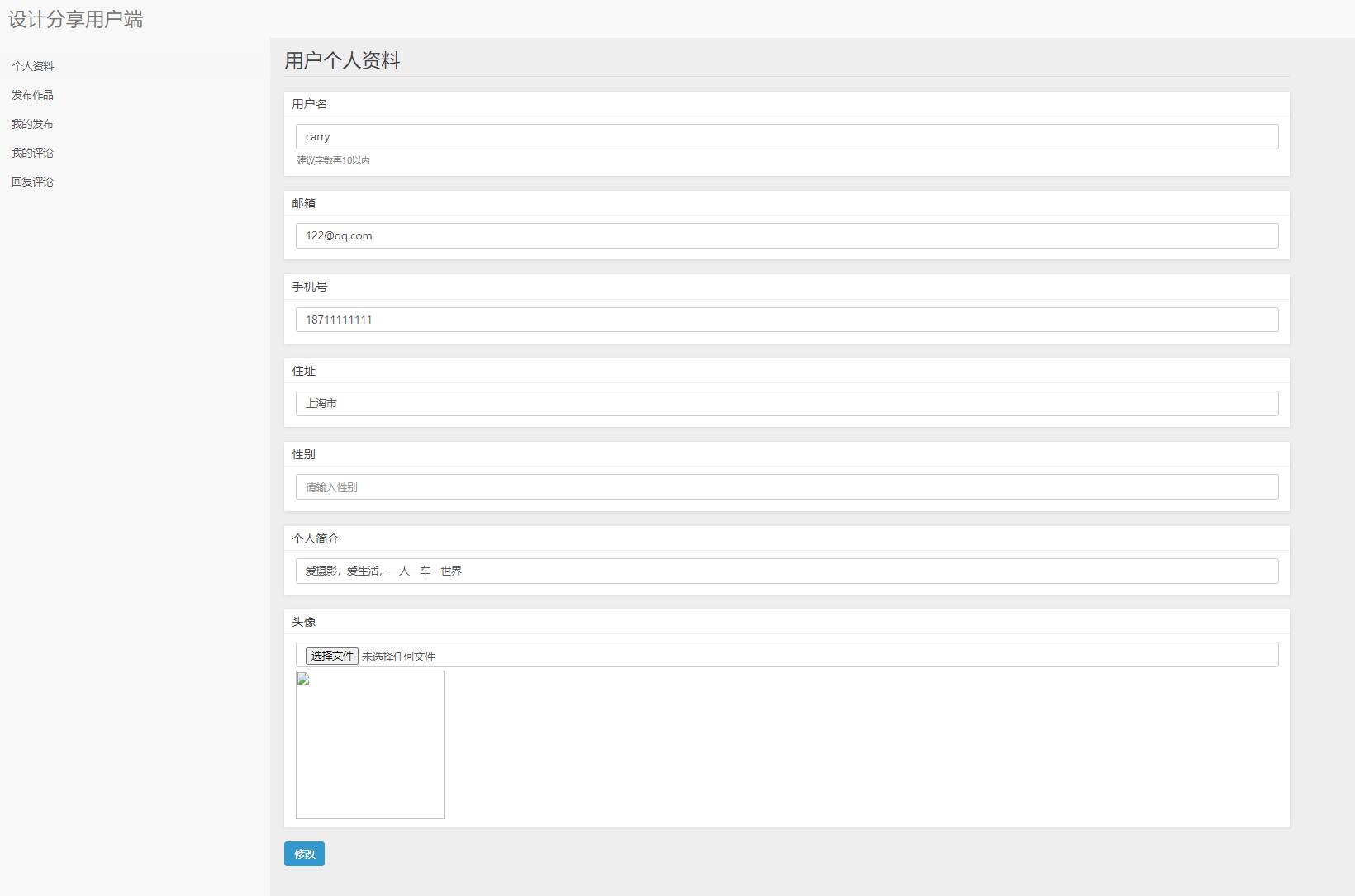Image resolution: width=1355 pixels, height=896 pixels.
Task: Open 回复评论 sidebar item
Action: coord(32,182)
